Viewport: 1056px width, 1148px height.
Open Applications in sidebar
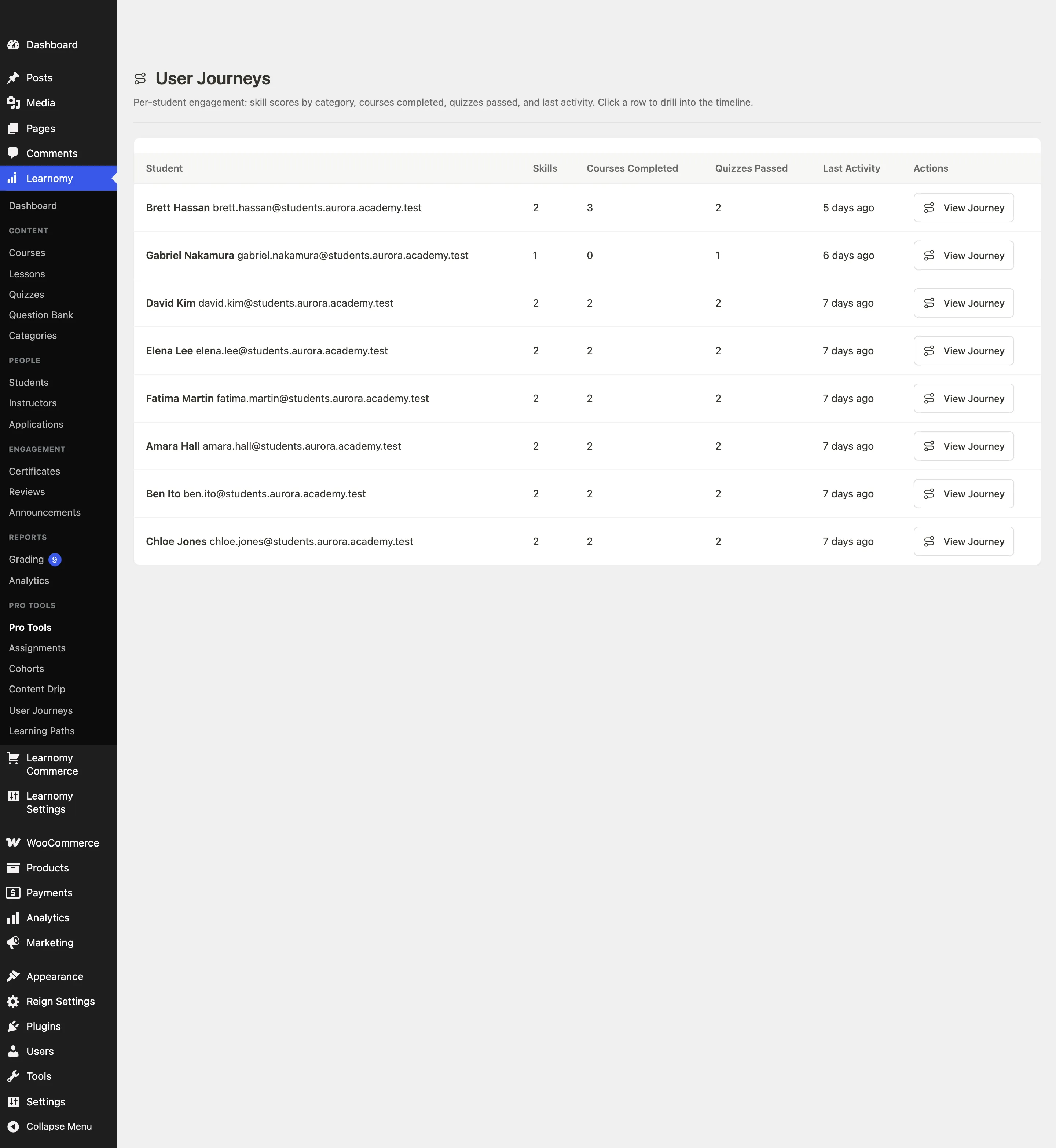[x=36, y=424]
